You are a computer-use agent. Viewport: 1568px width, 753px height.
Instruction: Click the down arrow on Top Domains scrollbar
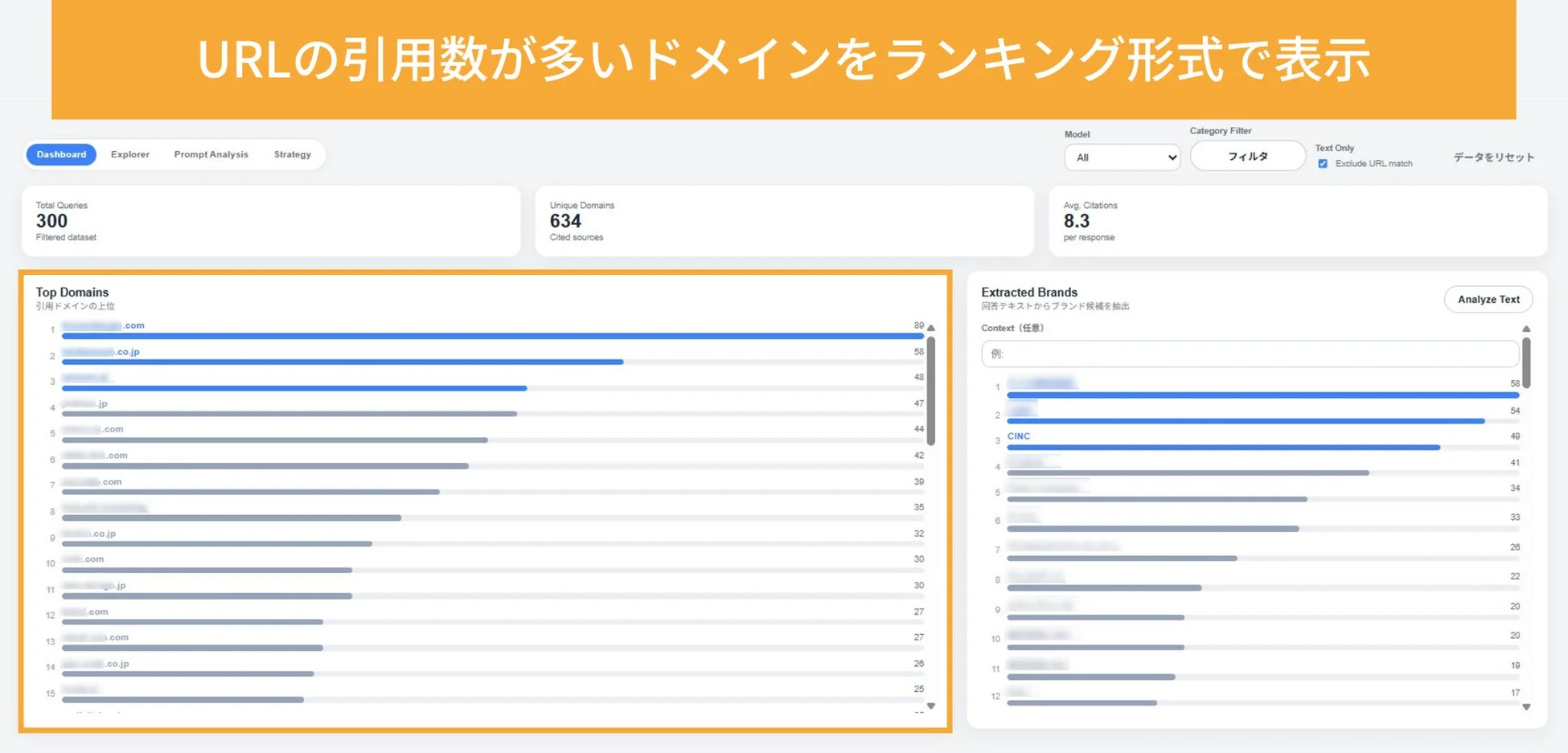coord(931,706)
